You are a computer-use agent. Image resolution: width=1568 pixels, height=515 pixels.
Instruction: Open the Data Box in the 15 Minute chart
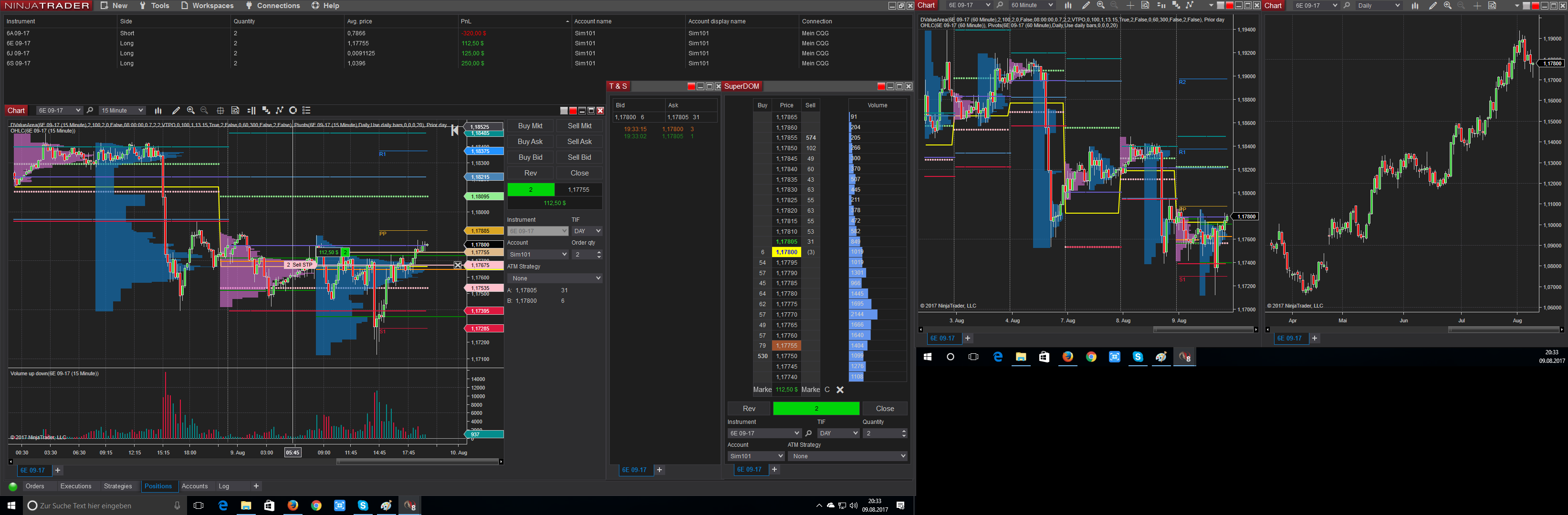(x=235, y=111)
